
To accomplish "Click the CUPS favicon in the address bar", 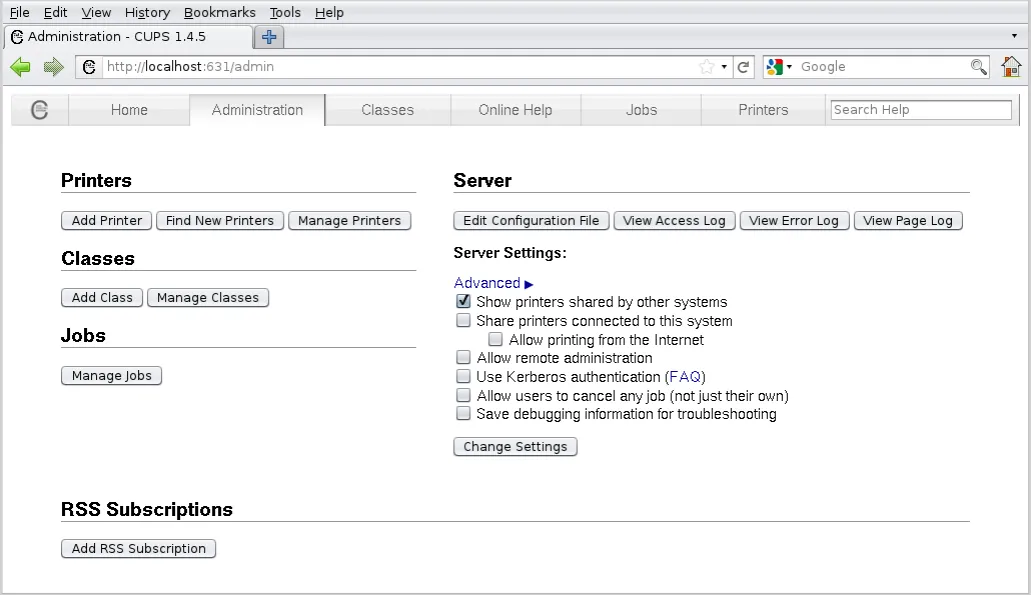I will pyautogui.click(x=89, y=66).
